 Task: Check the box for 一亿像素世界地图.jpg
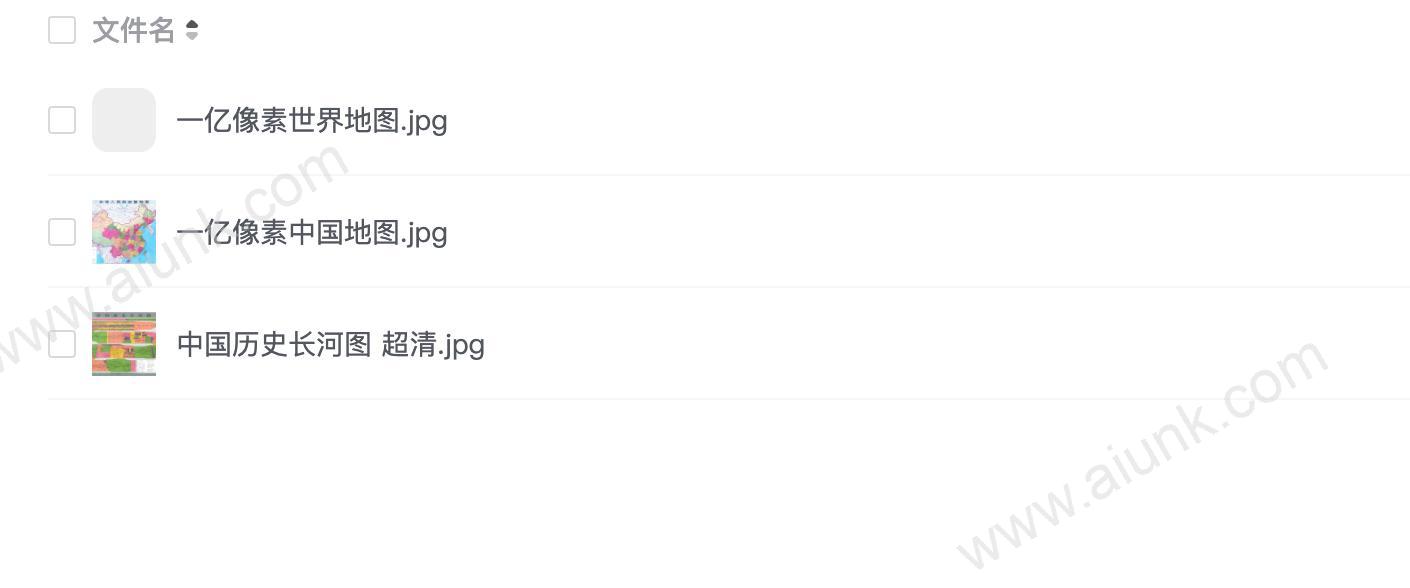[62, 120]
